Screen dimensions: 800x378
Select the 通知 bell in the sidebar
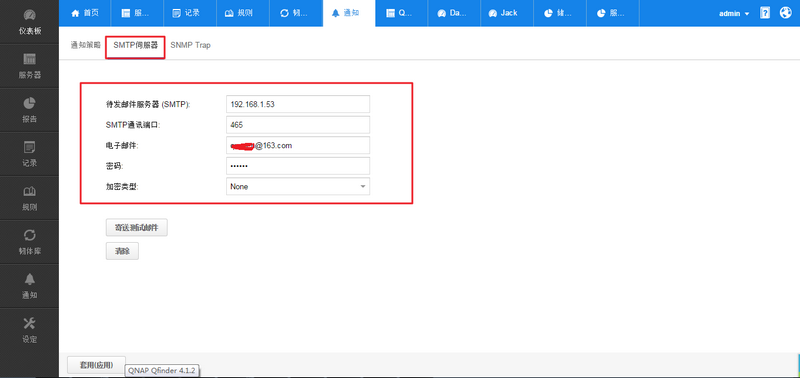(x=29, y=286)
